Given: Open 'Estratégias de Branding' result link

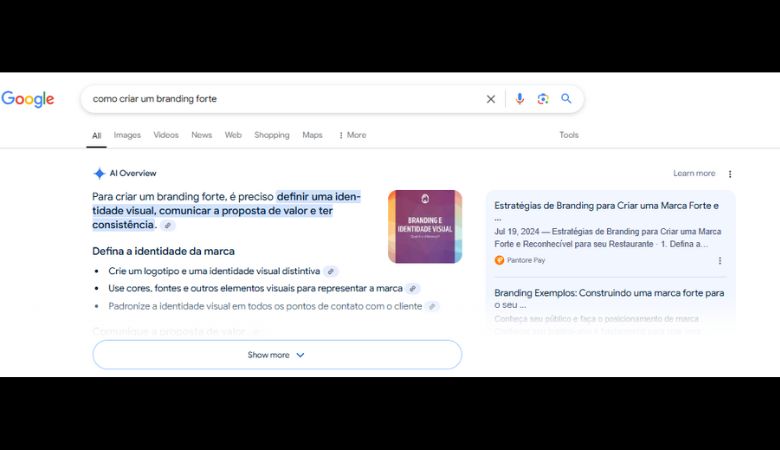Looking at the screenshot, I should coord(606,206).
